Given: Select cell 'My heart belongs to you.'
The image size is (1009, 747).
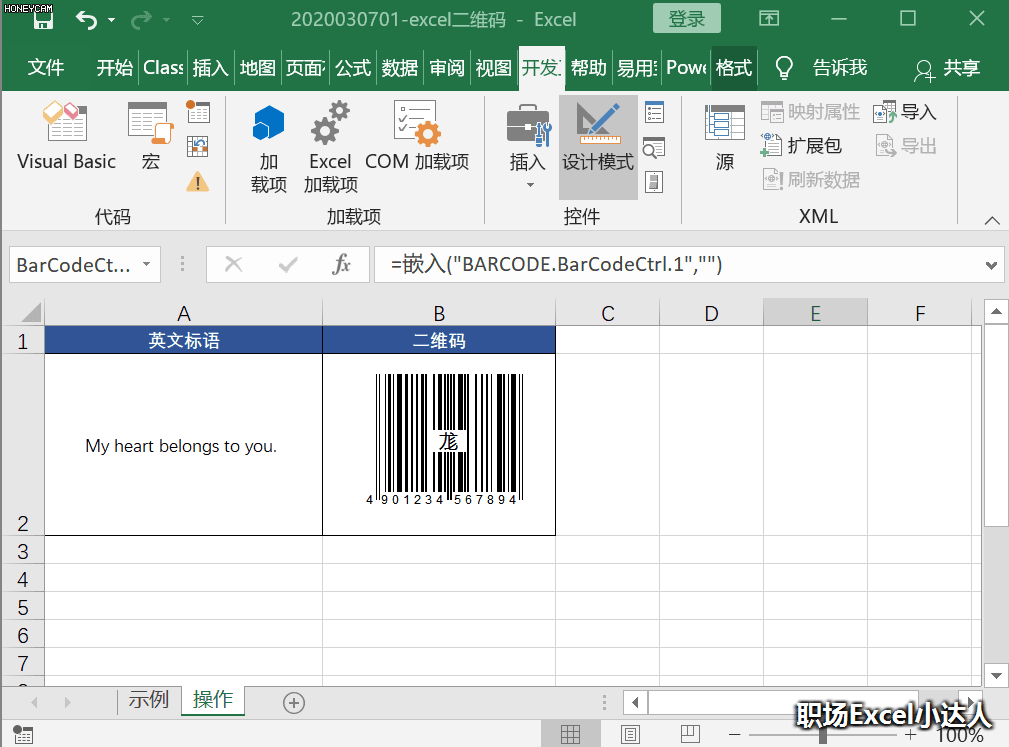Looking at the screenshot, I should pos(183,445).
